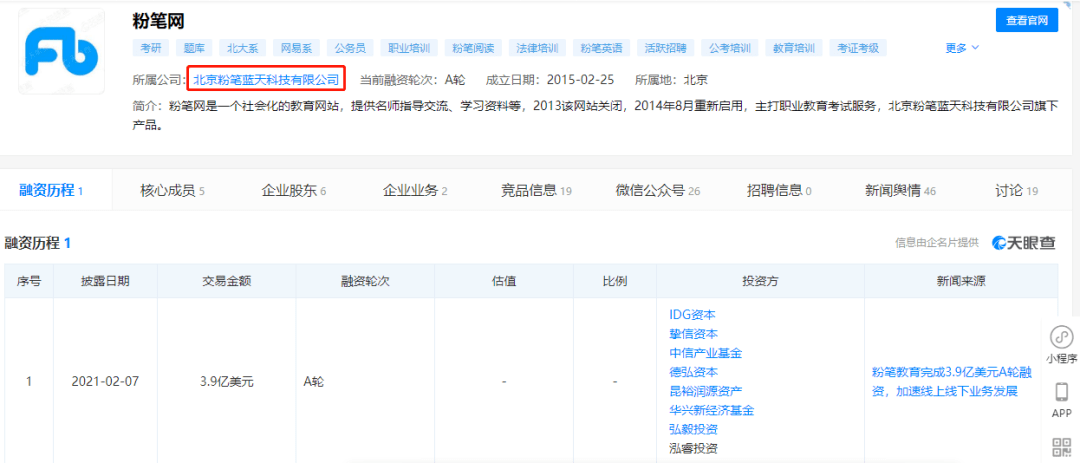Expand the 更多 tags dropdown
This screenshot has height=463, width=1080.
[x=962, y=48]
